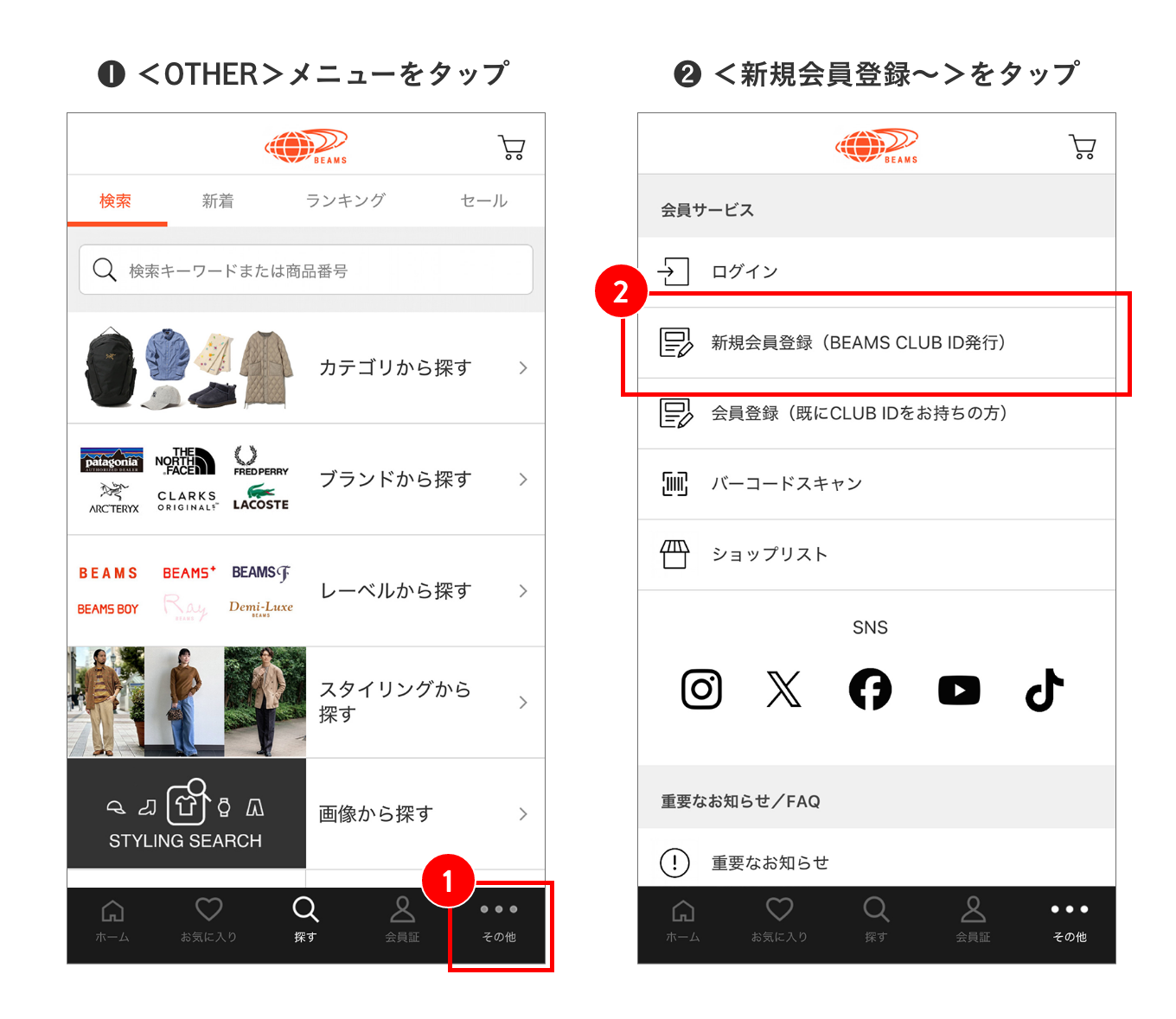Click the 重要なお知らせ／FAQ section heading
The height and width of the screenshot is (1019, 1176).
(740, 801)
